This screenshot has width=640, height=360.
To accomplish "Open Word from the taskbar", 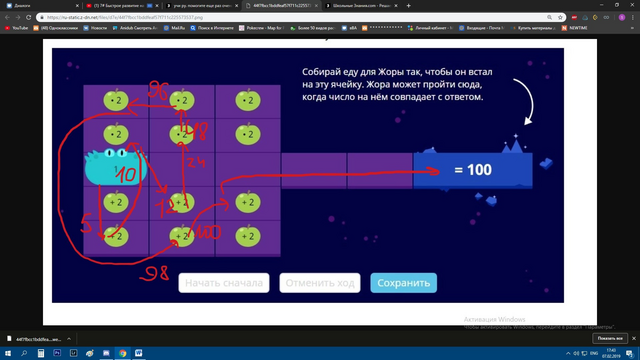I will pos(138,353).
